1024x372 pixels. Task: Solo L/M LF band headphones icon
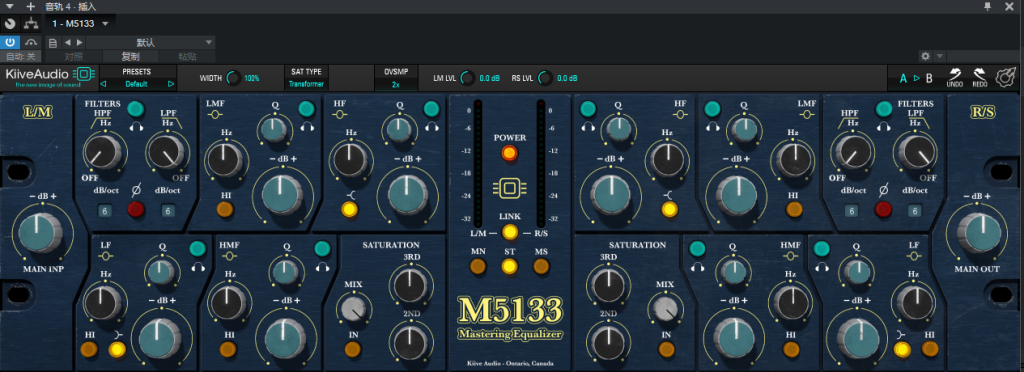[197, 267]
